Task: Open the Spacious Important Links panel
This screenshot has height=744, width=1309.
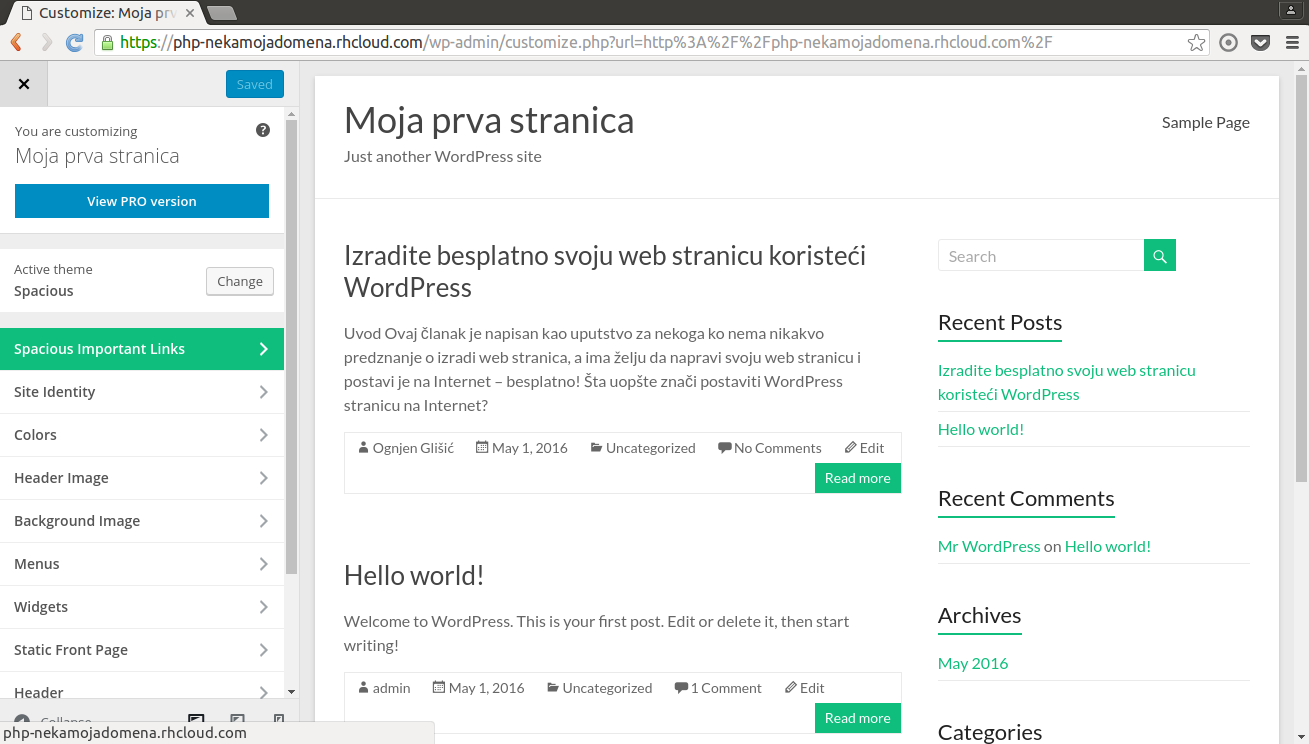Action: point(142,349)
